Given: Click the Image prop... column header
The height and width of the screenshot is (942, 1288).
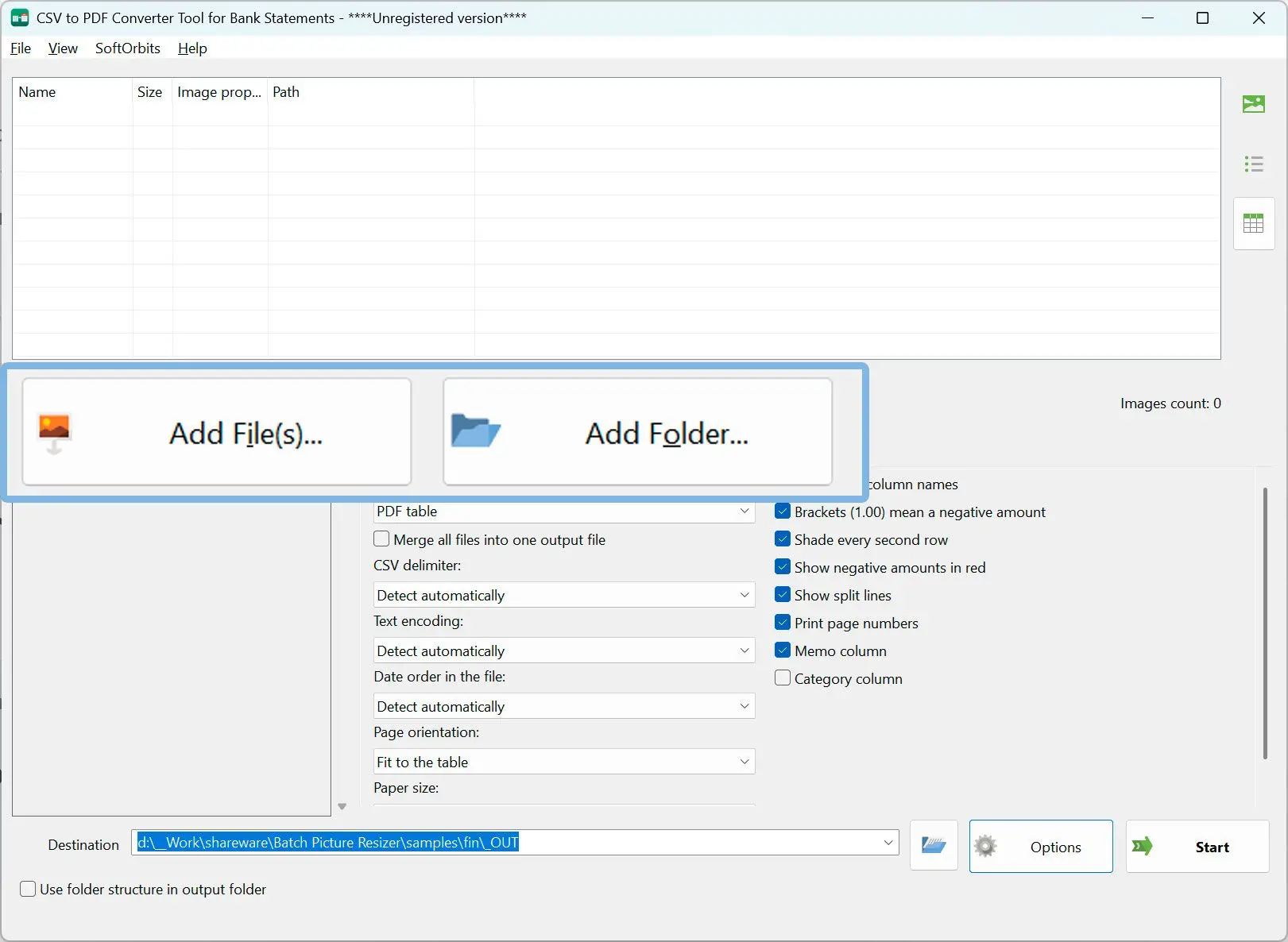Looking at the screenshot, I should 220,92.
